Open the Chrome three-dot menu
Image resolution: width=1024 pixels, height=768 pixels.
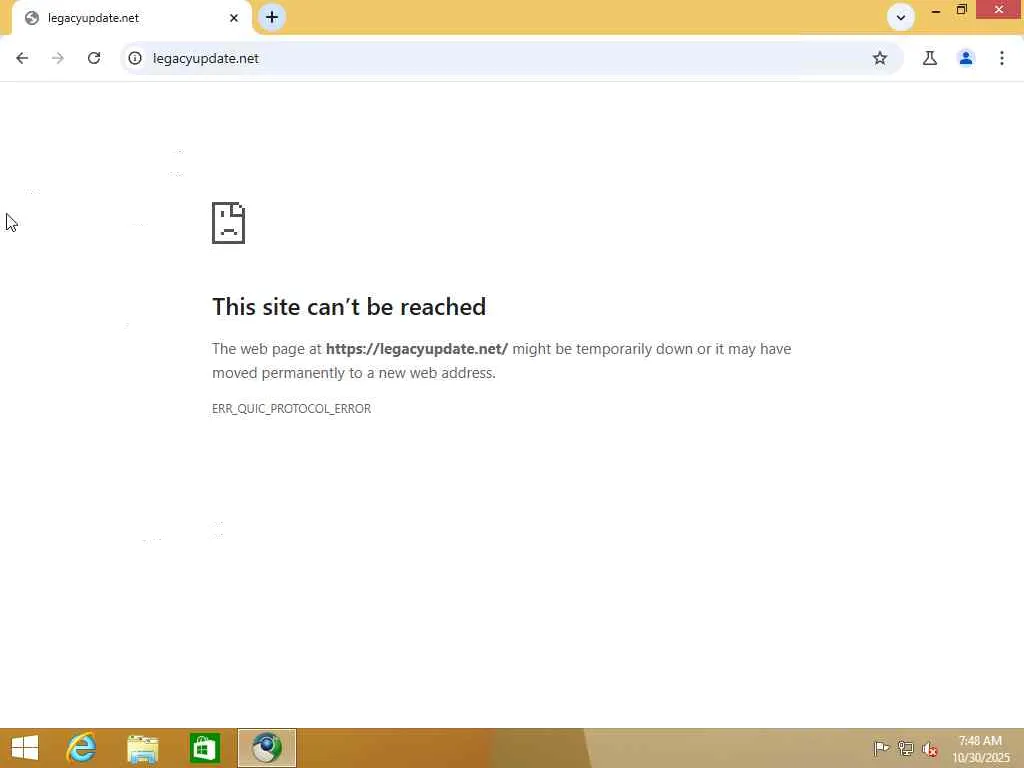(x=1002, y=58)
